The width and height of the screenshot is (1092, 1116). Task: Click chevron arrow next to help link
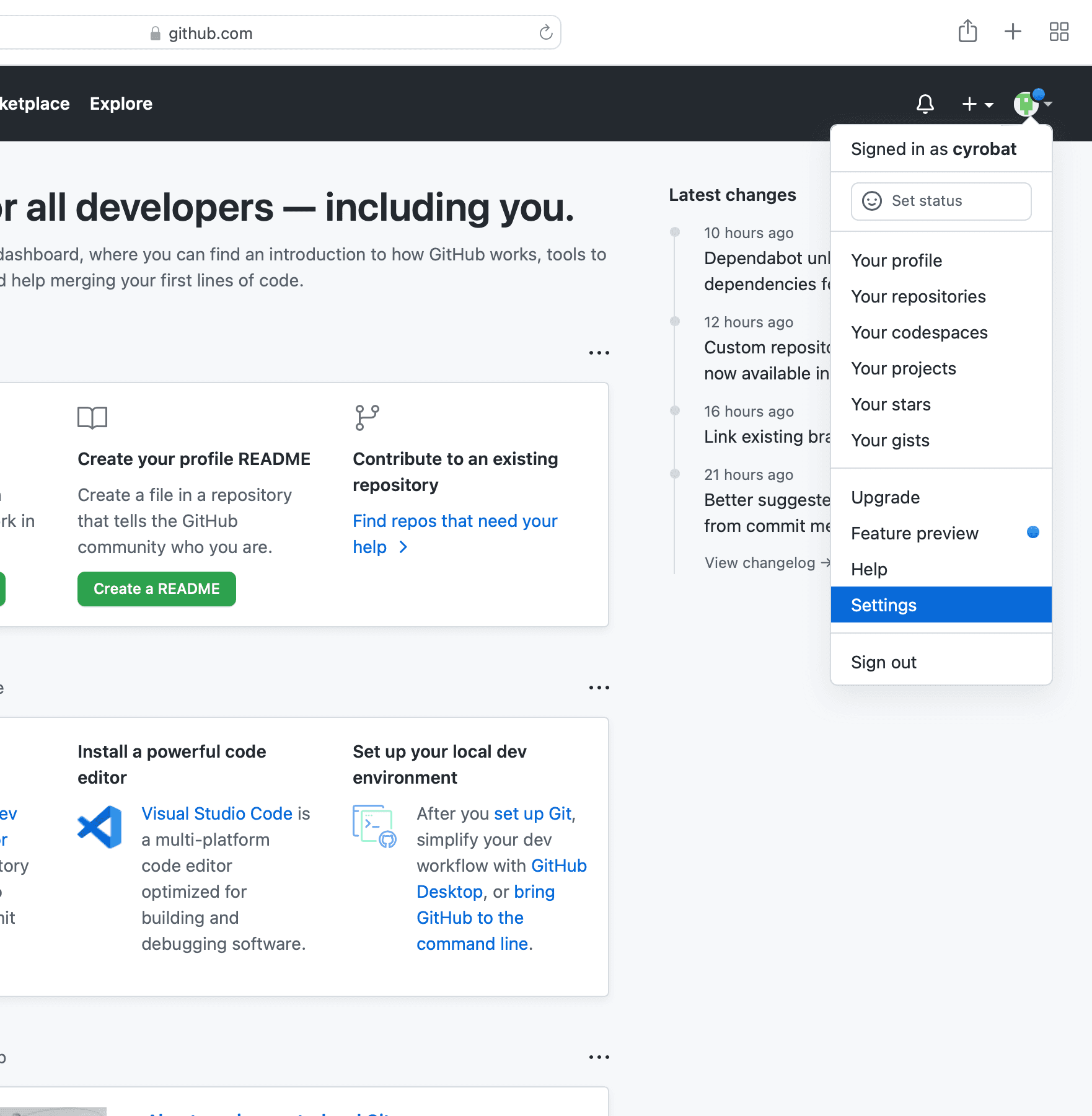403,547
